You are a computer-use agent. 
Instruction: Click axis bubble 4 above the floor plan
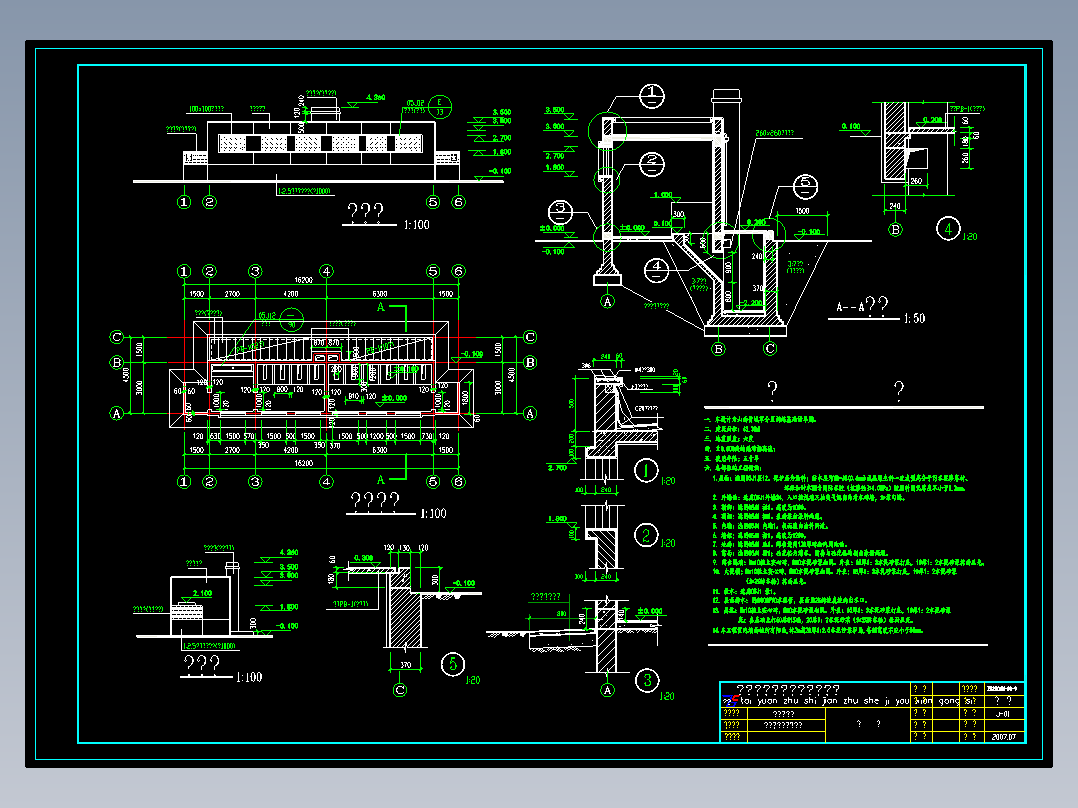[x=327, y=272]
